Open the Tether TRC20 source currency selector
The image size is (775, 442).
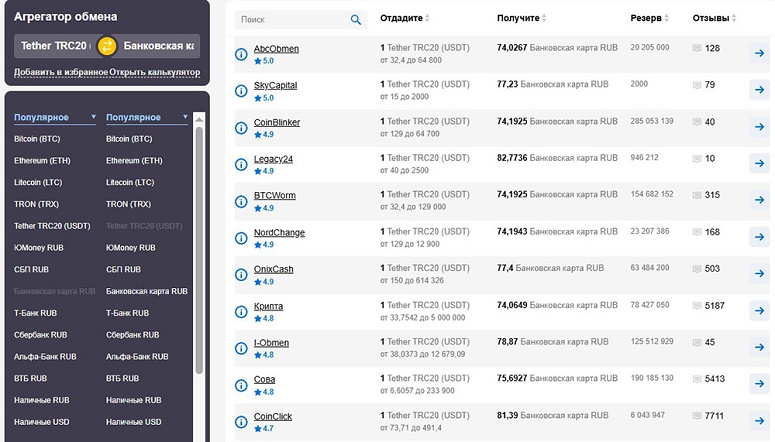[x=56, y=46]
